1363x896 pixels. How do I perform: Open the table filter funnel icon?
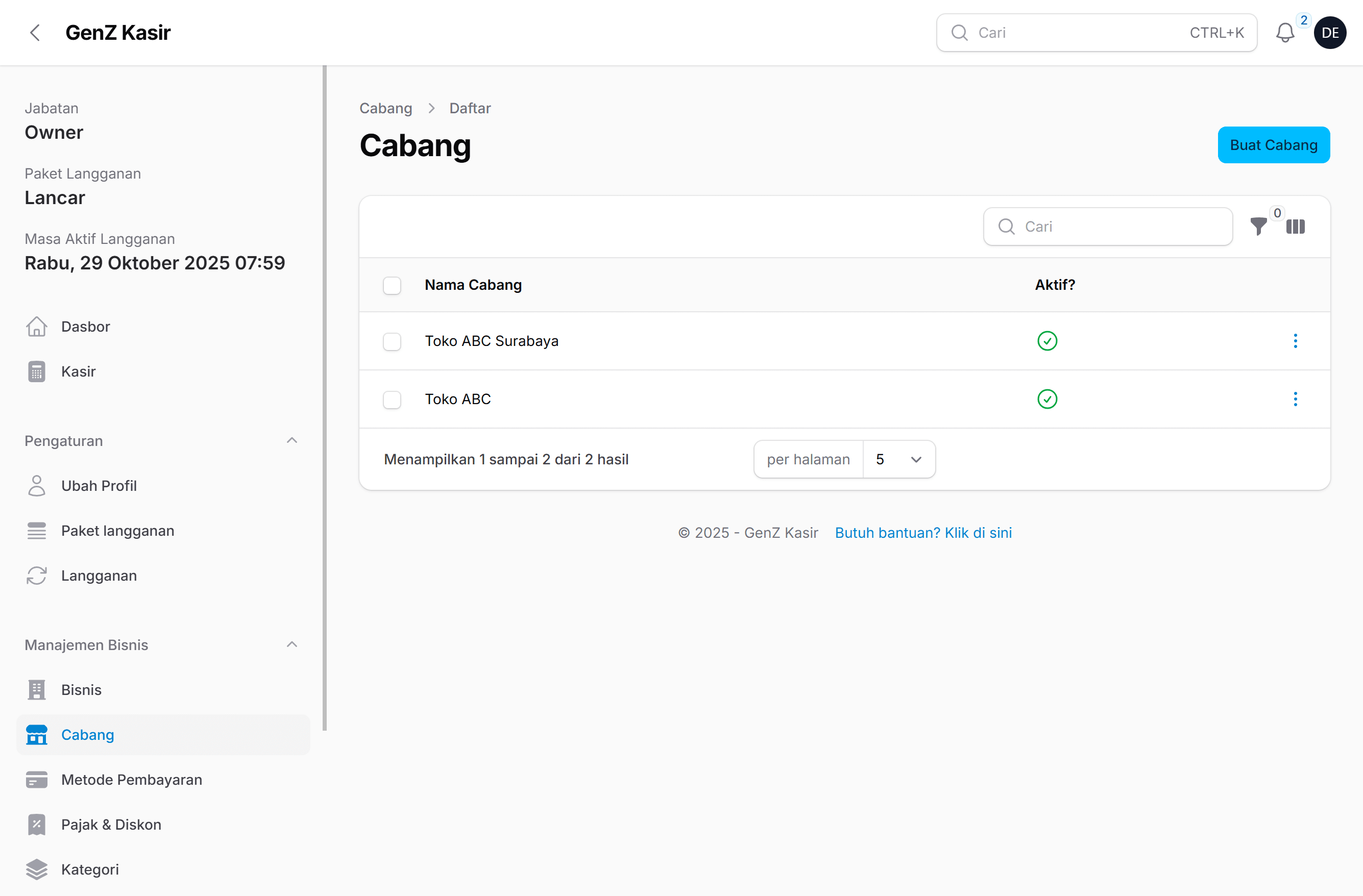pyautogui.click(x=1258, y=227)
